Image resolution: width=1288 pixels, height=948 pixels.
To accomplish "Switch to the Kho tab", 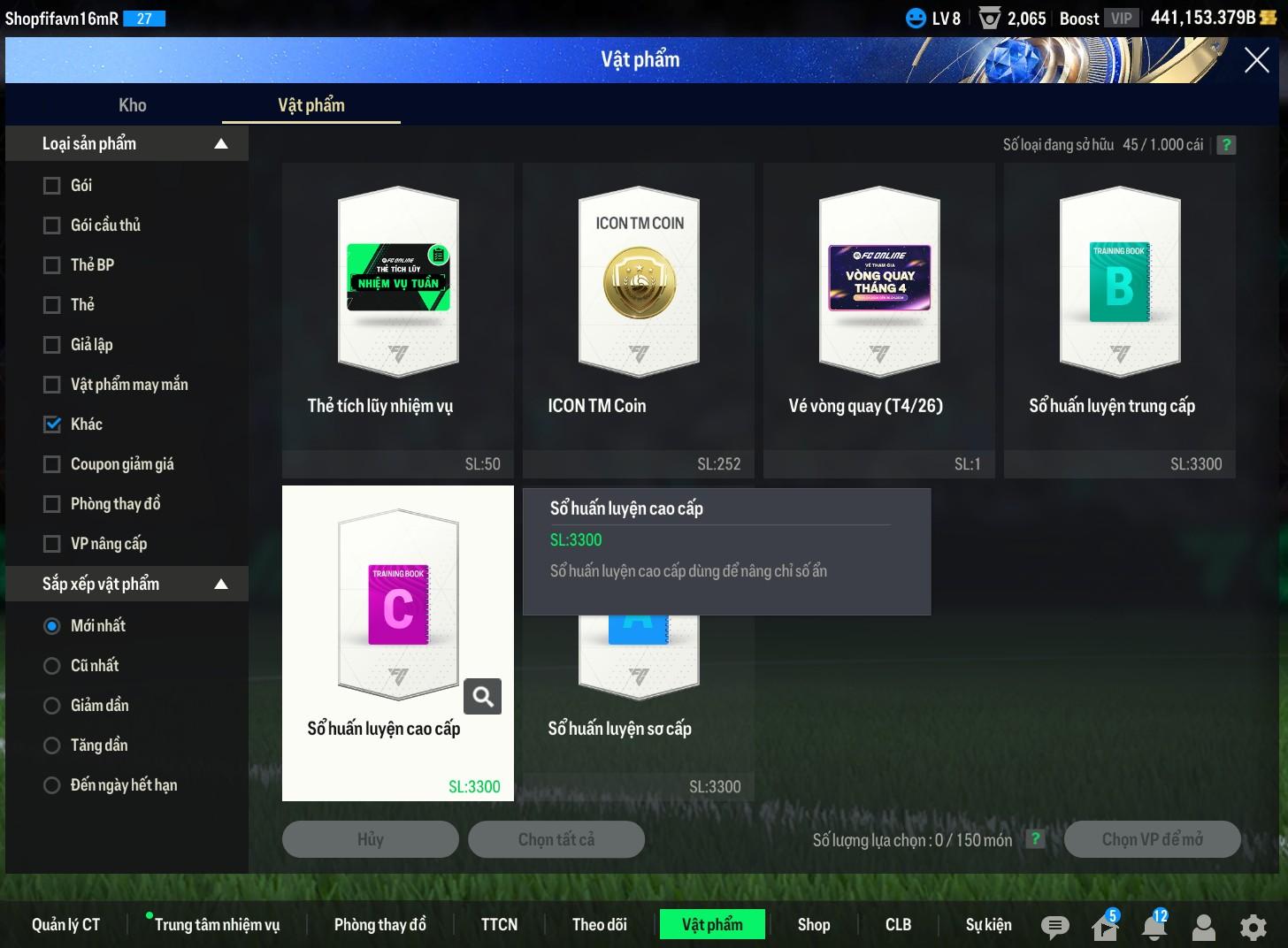I will (133, 105).
